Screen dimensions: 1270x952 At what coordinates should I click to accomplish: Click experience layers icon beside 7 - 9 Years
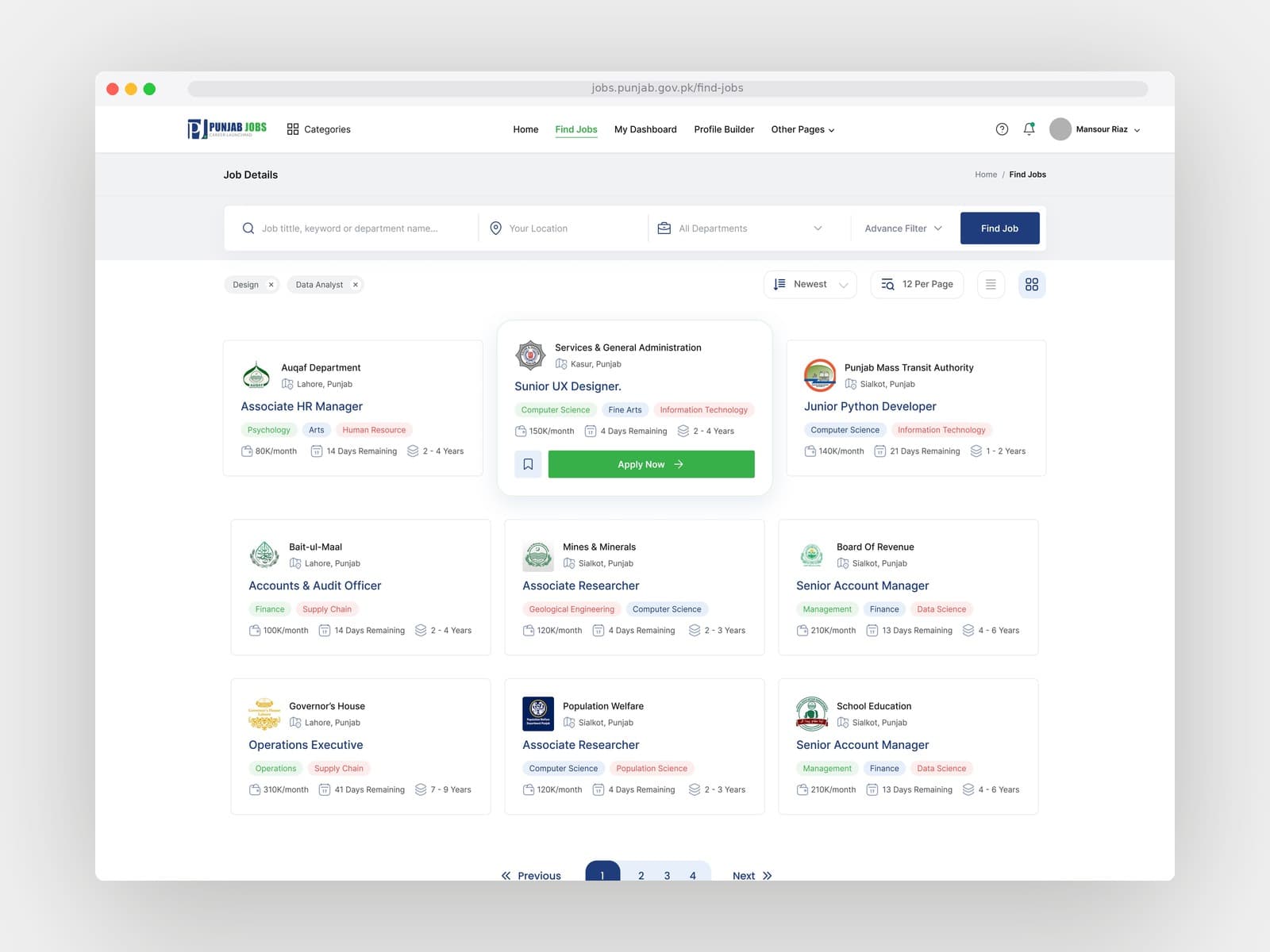pyautogui.click(x=421, y=790)
